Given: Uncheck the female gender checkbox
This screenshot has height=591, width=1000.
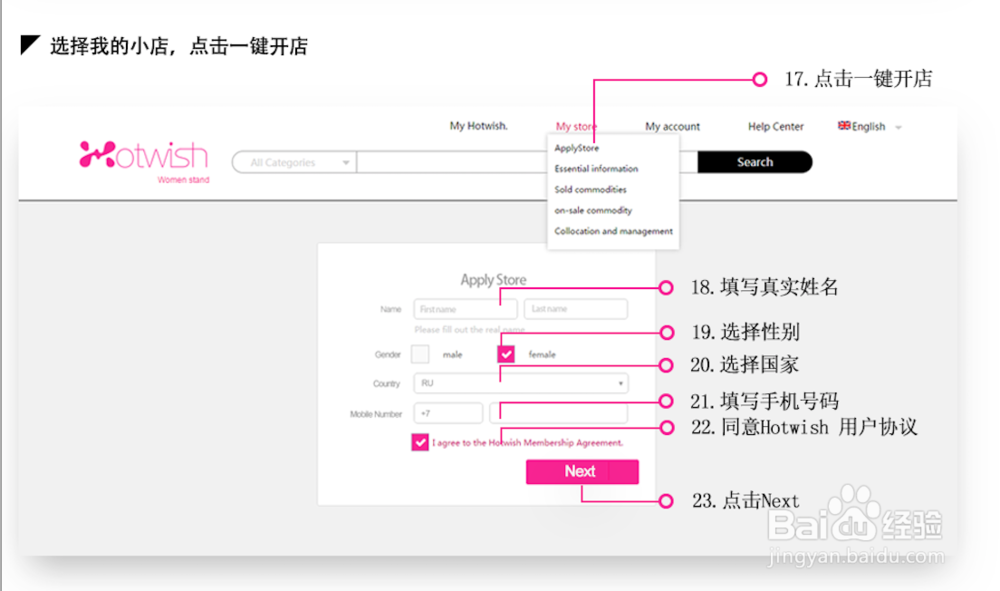Looking at the screenshot, I should pos(506,354).
